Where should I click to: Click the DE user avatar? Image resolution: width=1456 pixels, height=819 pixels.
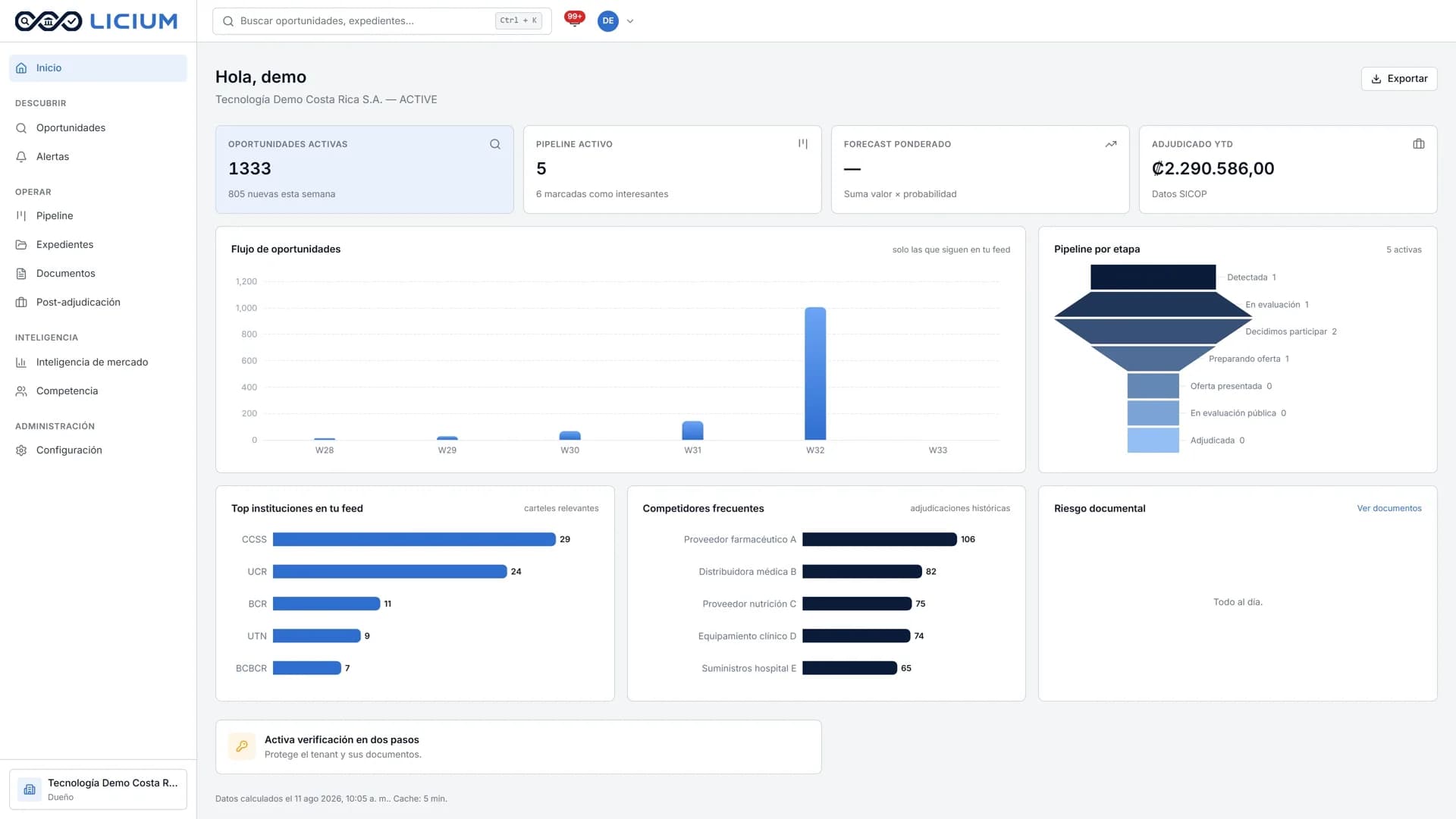point(607,21)
